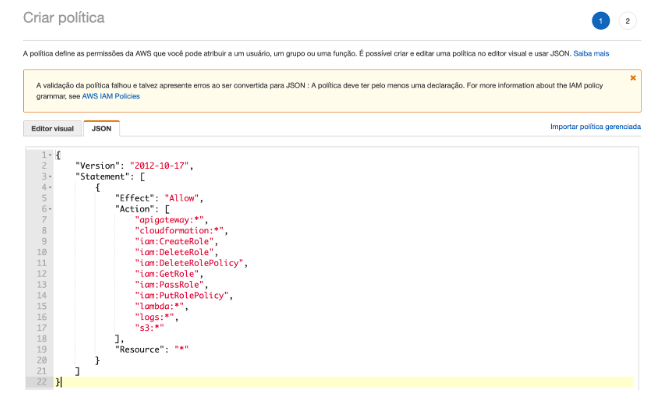This screenshot has width=645, height=395.
Task: Collapse the fold arrow at line 4
Action: click(50, 187)
